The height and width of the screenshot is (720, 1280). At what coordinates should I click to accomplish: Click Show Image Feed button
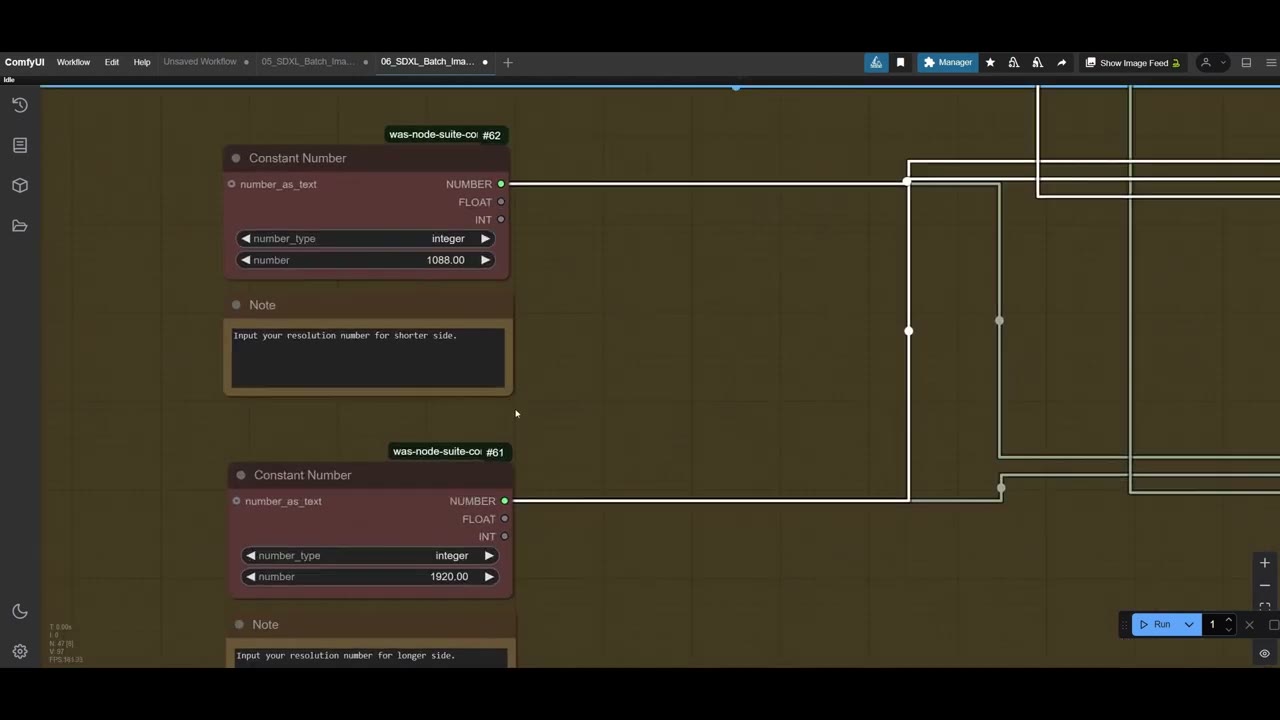(x=1133, y=63)
